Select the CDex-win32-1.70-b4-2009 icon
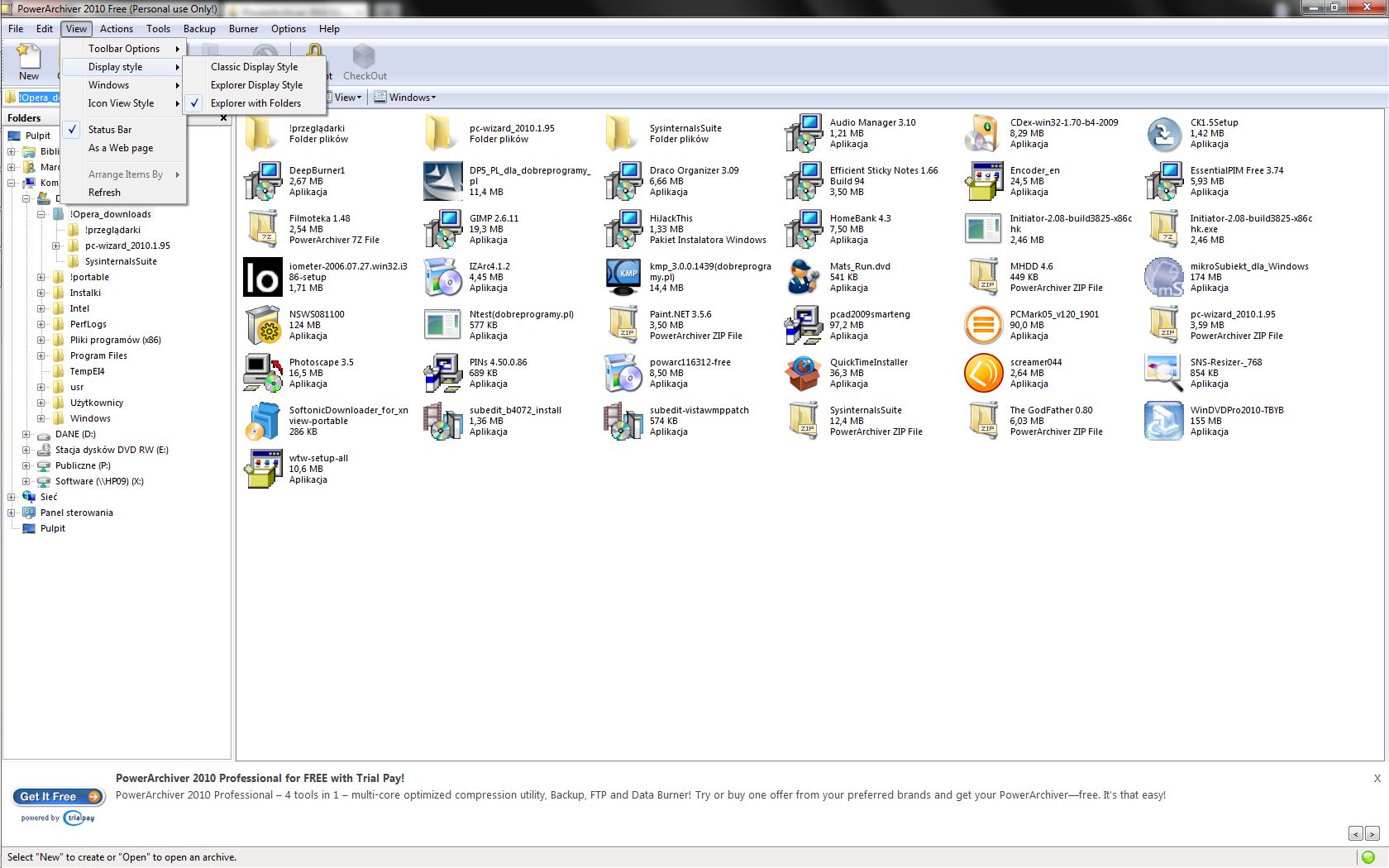 (984, 133)
